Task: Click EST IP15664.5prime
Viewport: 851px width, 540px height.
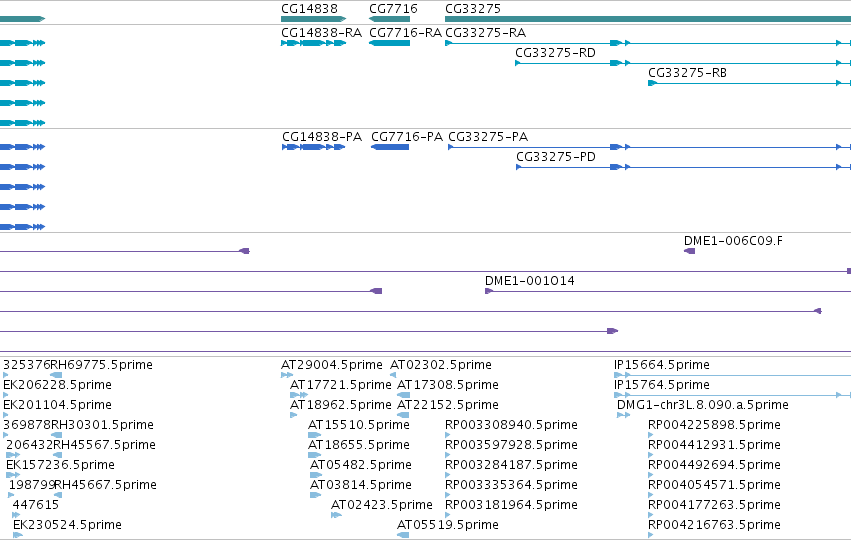Action: 662,365
